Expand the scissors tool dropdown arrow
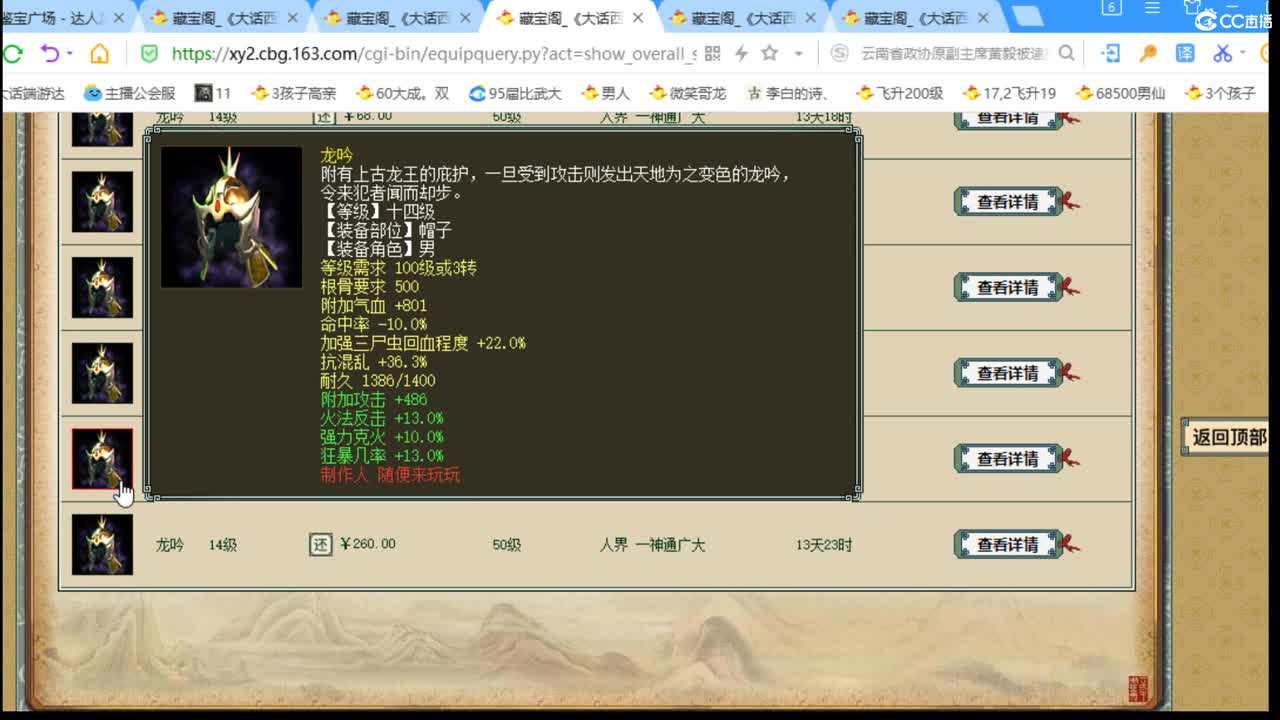Image resolution: width=1280 pixels, height=720 pixels. click(x=1242, y=53)
